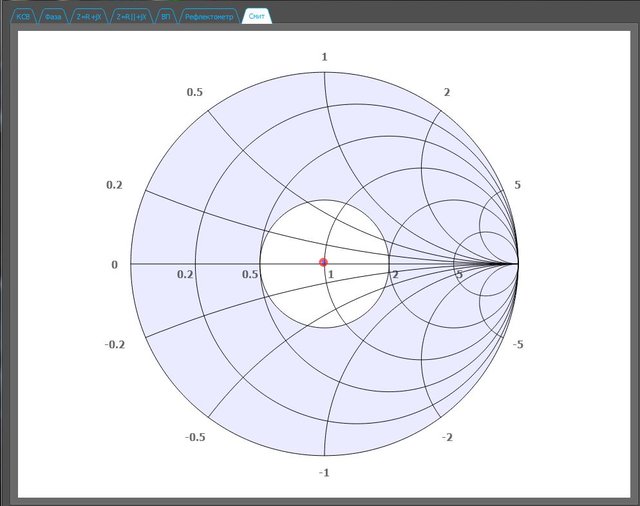This screenshot has height=506, width=640.
Task: Click the upper-right outer label 2
Action: pyautogui.click(x=447, y=92)
